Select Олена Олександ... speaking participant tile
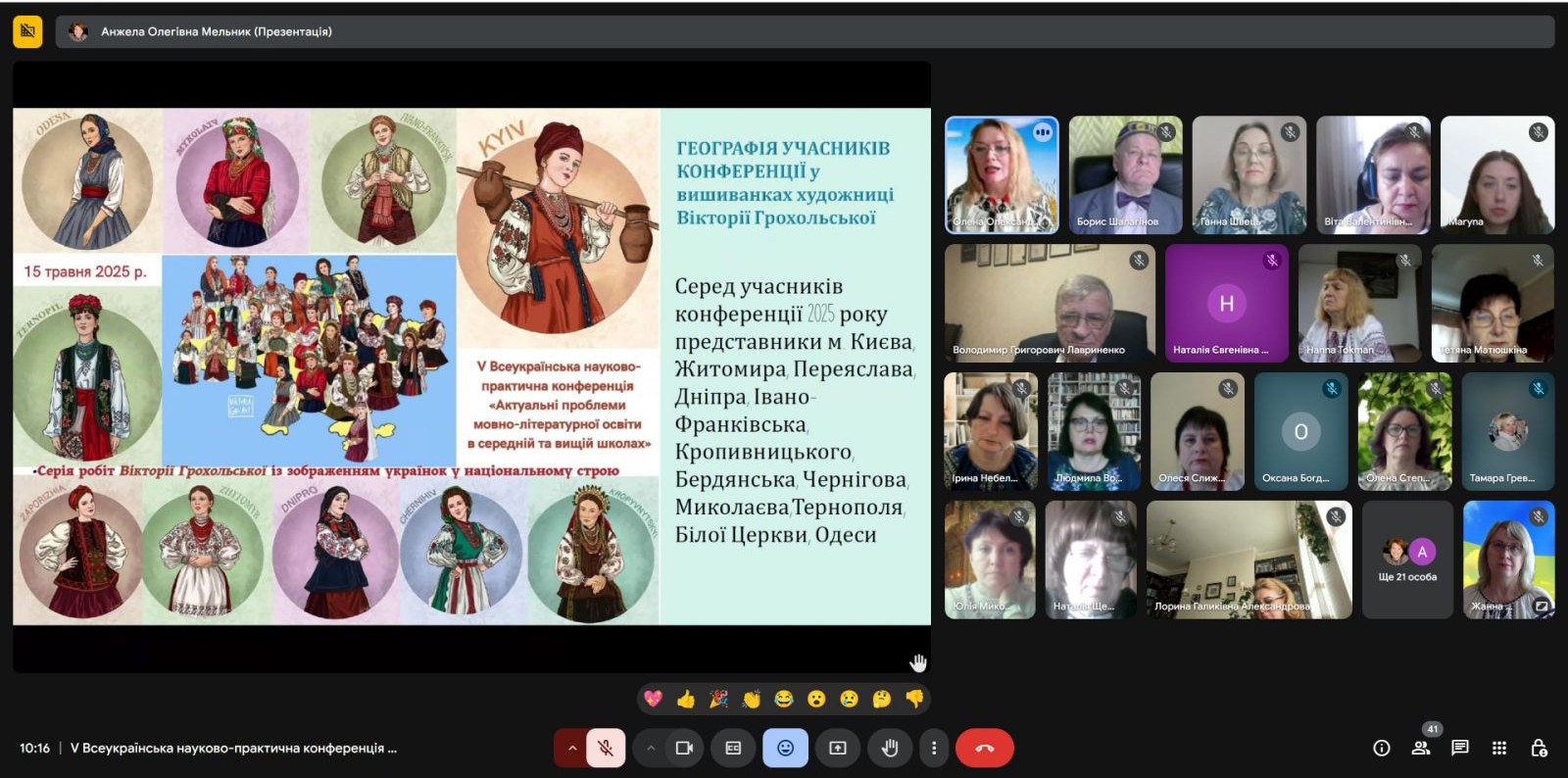1568x778 pixels. click(1002, 175)
